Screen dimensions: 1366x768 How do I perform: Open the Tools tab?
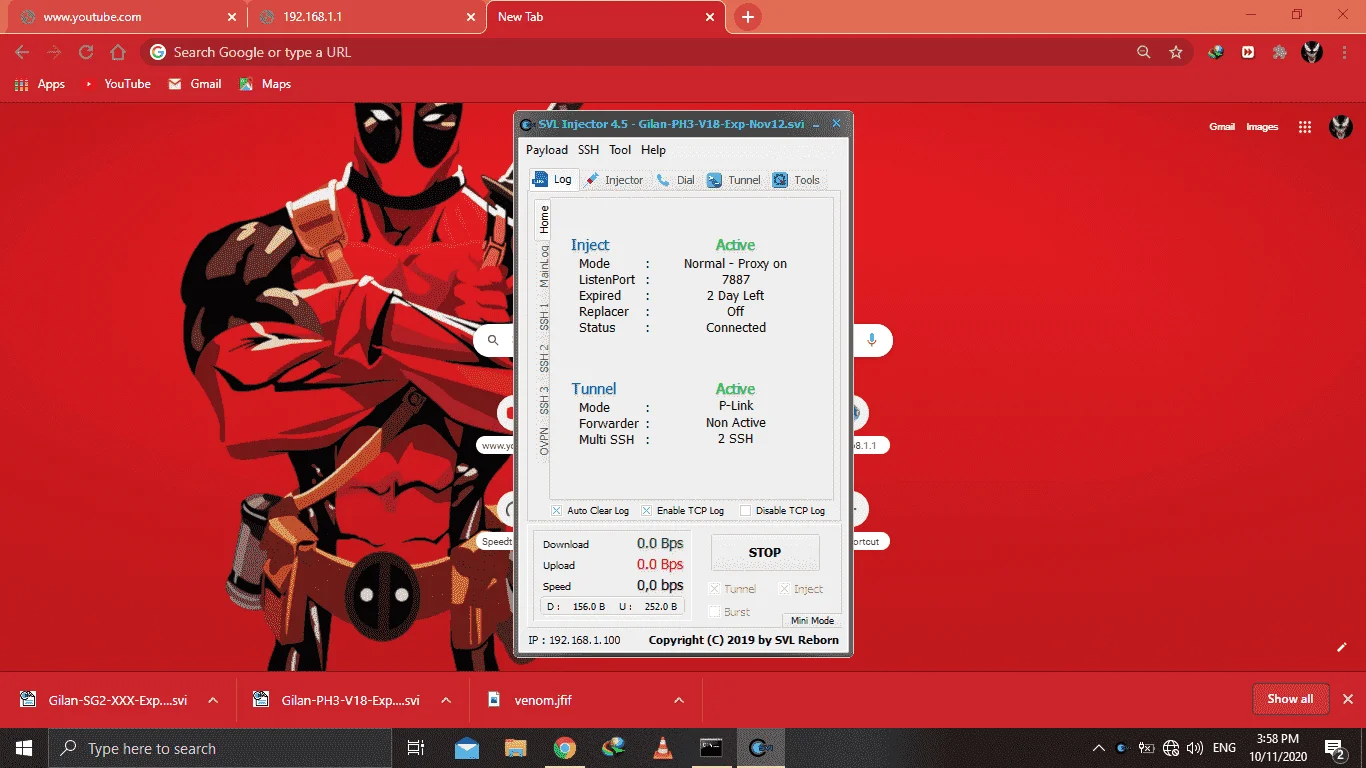pyautogui.click(x=797, y=180)
